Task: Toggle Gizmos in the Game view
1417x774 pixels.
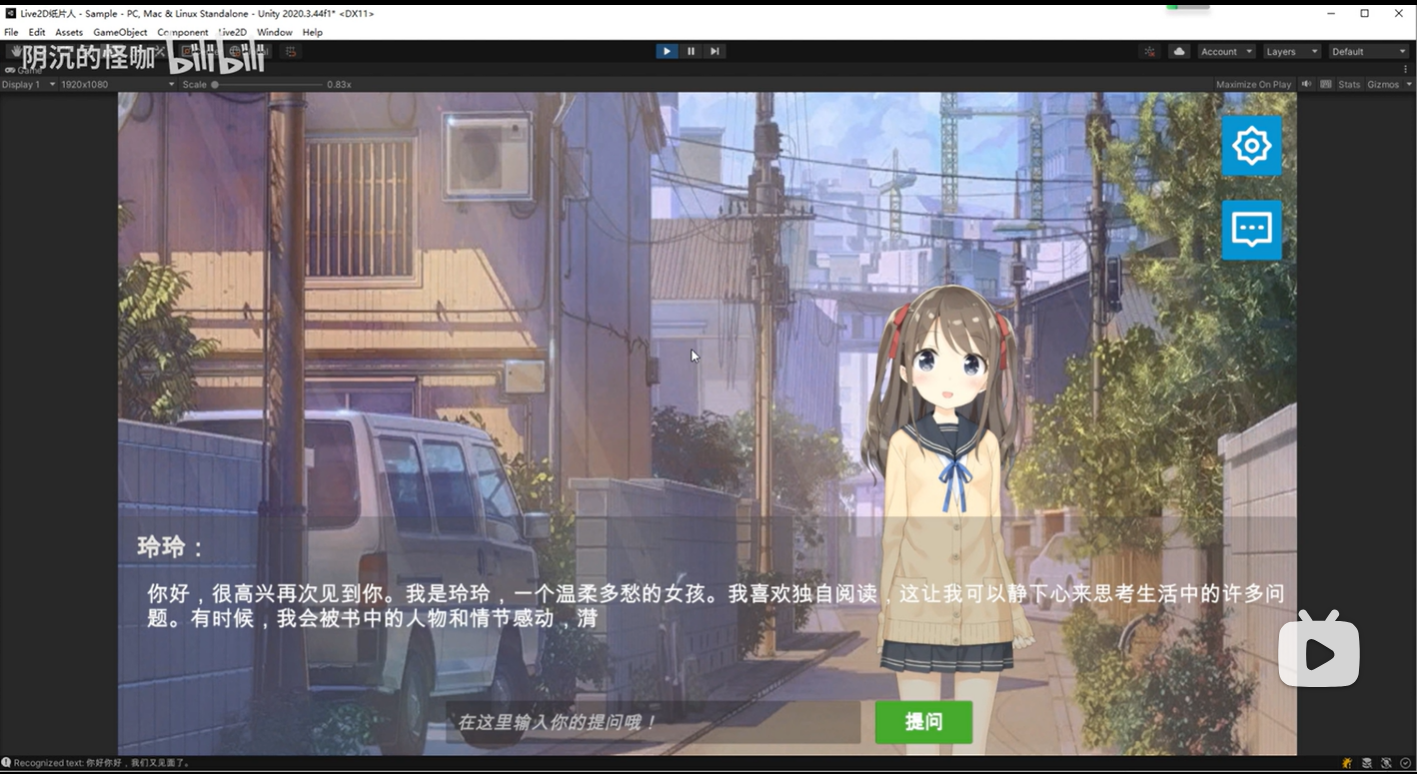Action: 1383,84
